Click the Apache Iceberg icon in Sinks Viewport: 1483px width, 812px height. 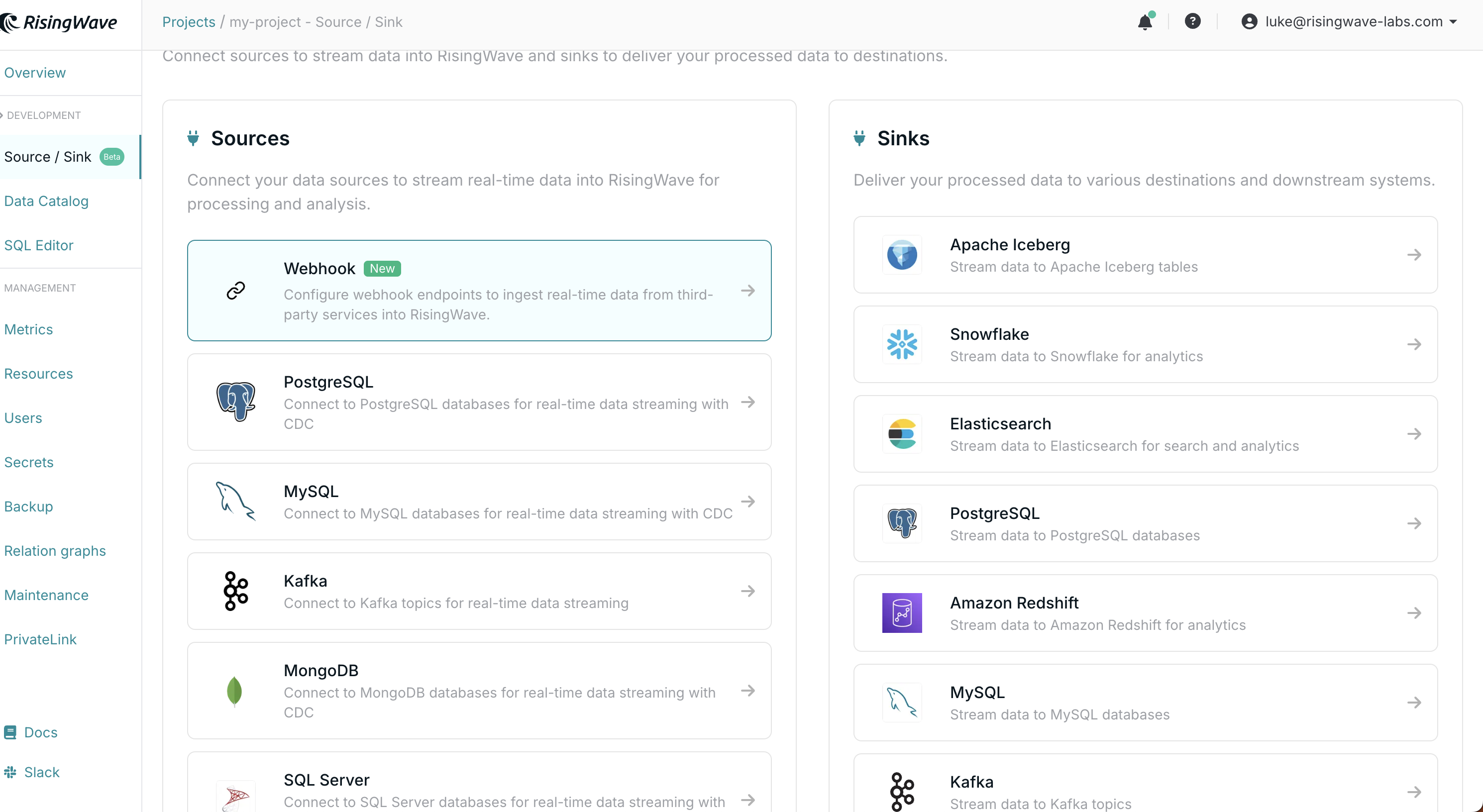tap(902, 254)
